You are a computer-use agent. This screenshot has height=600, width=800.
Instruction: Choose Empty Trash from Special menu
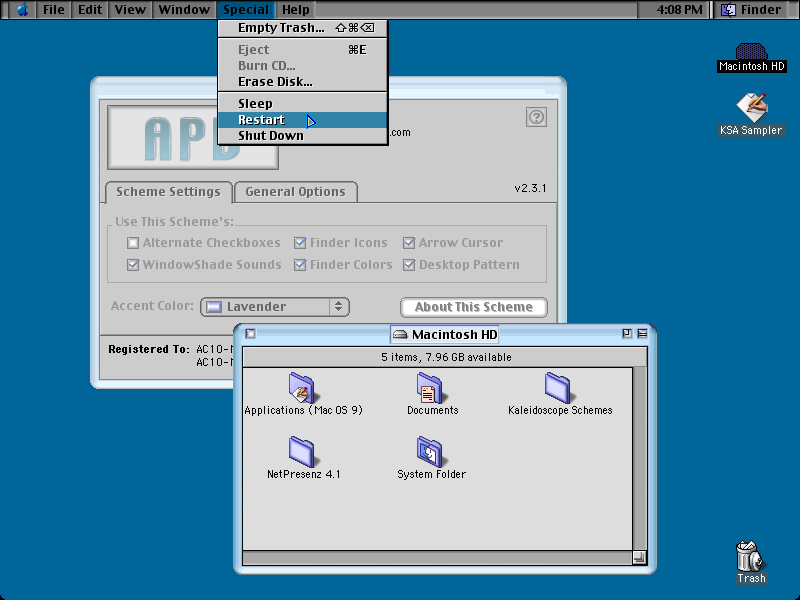(303, 28)
